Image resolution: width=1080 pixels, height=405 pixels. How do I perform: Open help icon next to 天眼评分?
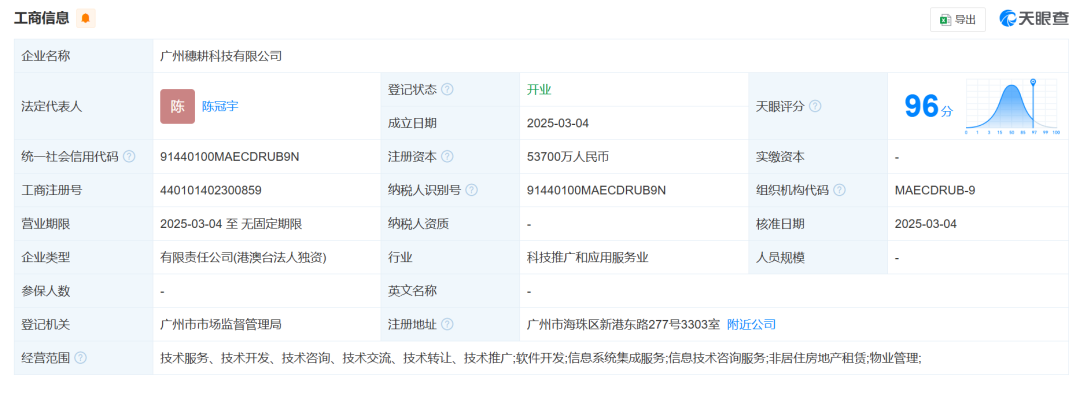pos(815,106)
